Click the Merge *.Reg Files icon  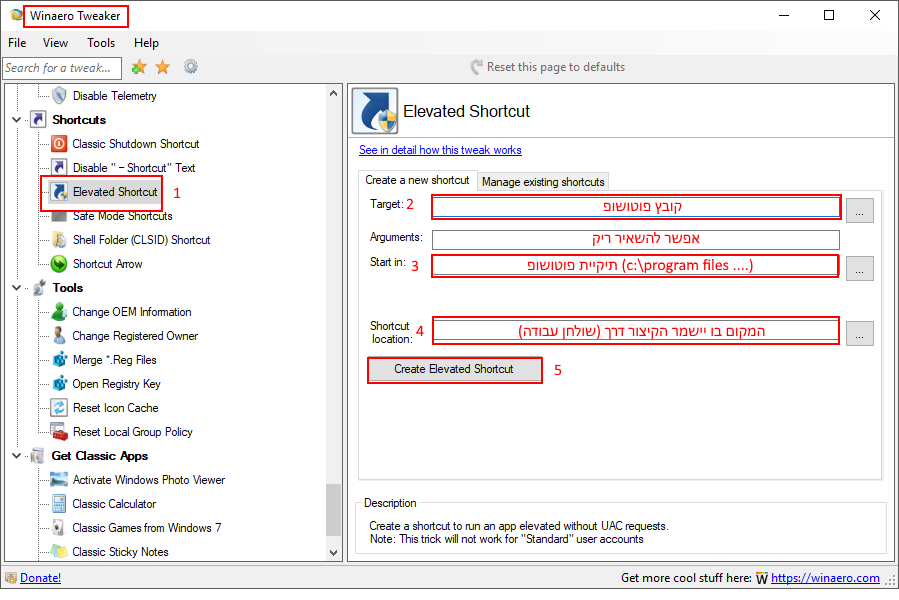60,360
